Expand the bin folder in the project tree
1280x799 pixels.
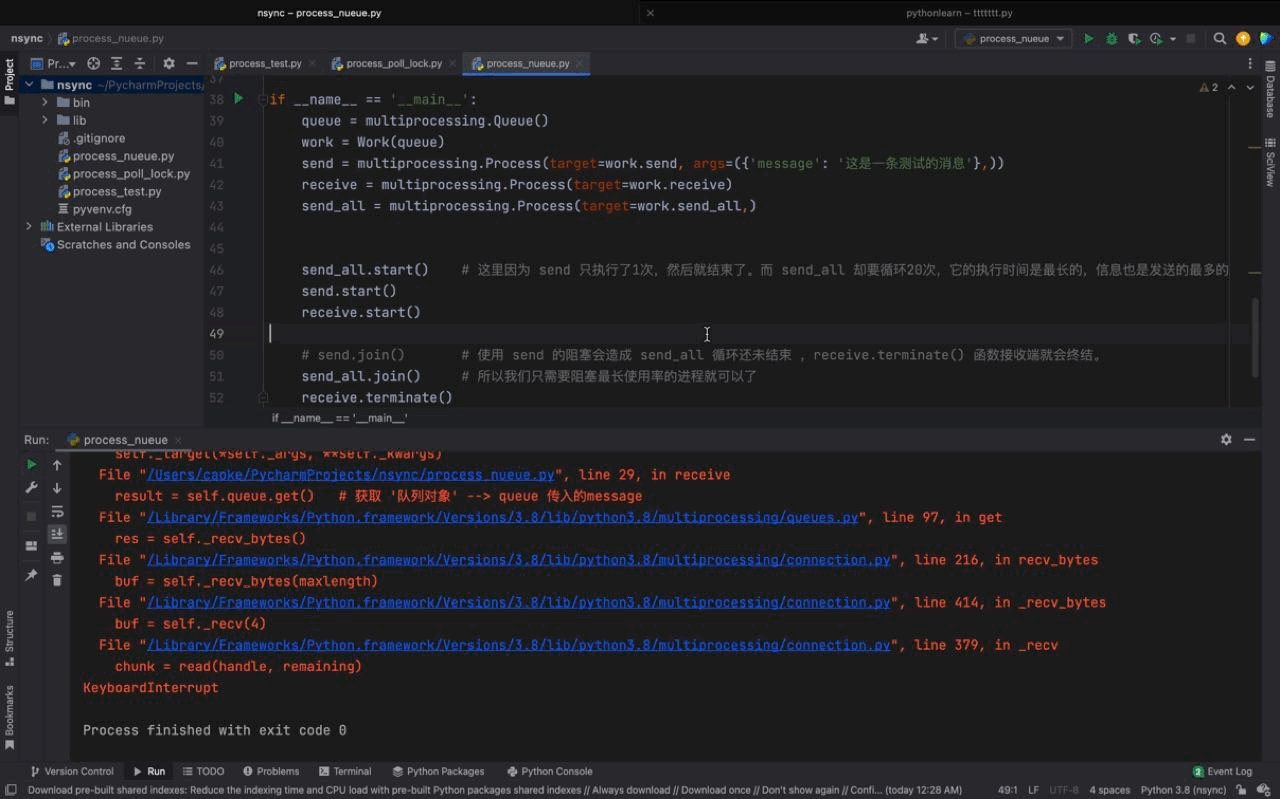coord(43,102)
